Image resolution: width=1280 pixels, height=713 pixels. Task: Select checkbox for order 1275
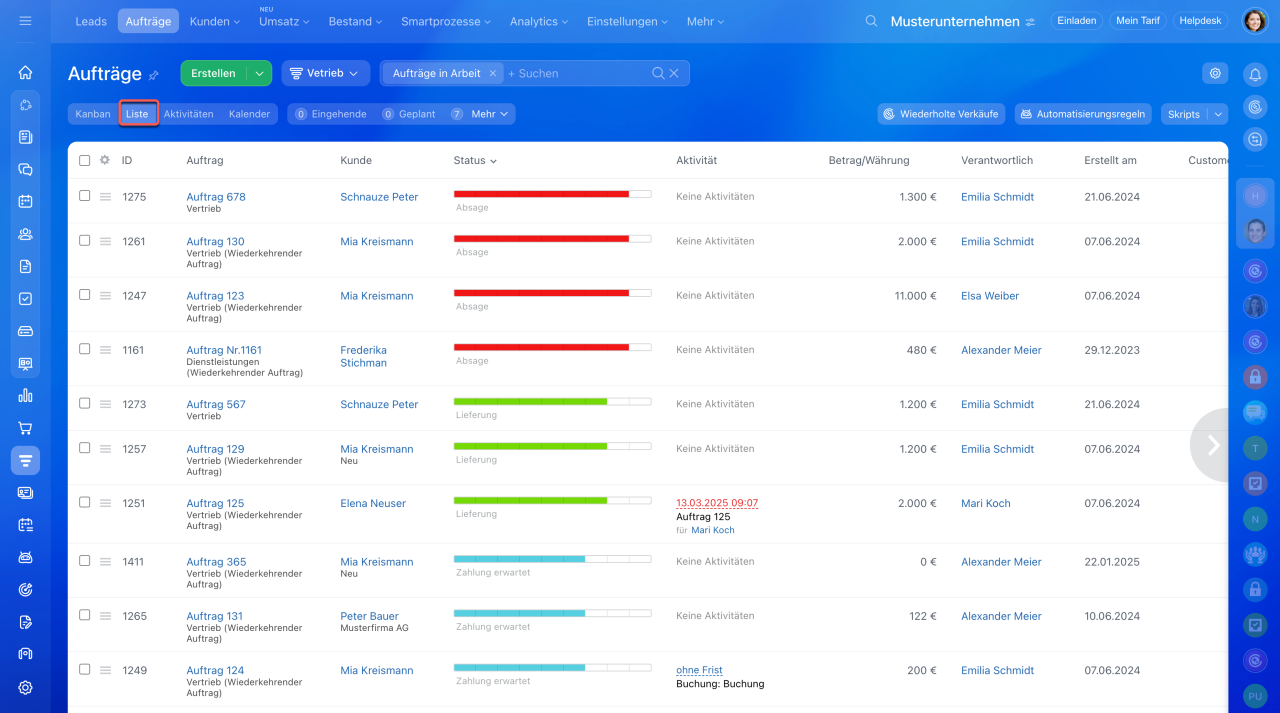point(85,196)
